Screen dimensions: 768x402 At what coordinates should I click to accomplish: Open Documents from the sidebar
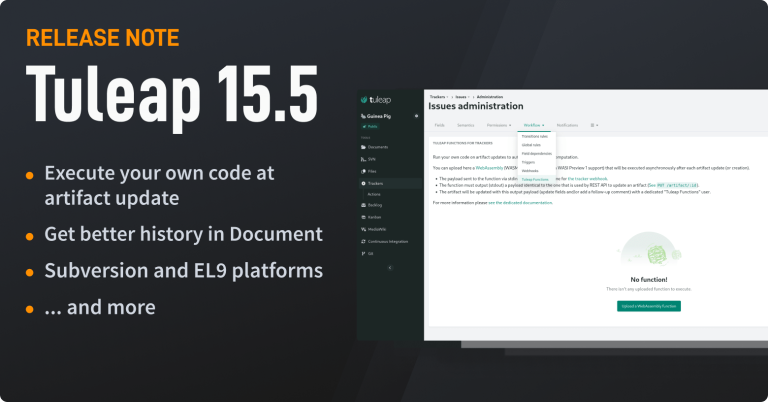point(377,147)
